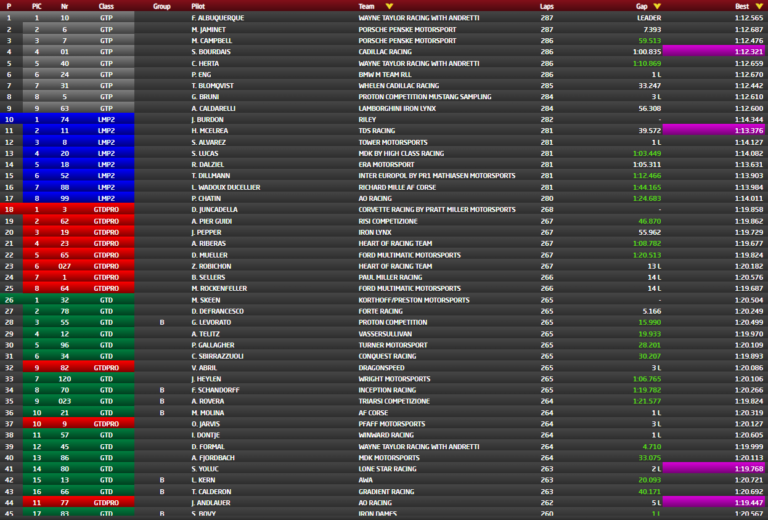Click team INCEPTION RACING
Screen dimensions: 768x520
(x=387, y=390)
